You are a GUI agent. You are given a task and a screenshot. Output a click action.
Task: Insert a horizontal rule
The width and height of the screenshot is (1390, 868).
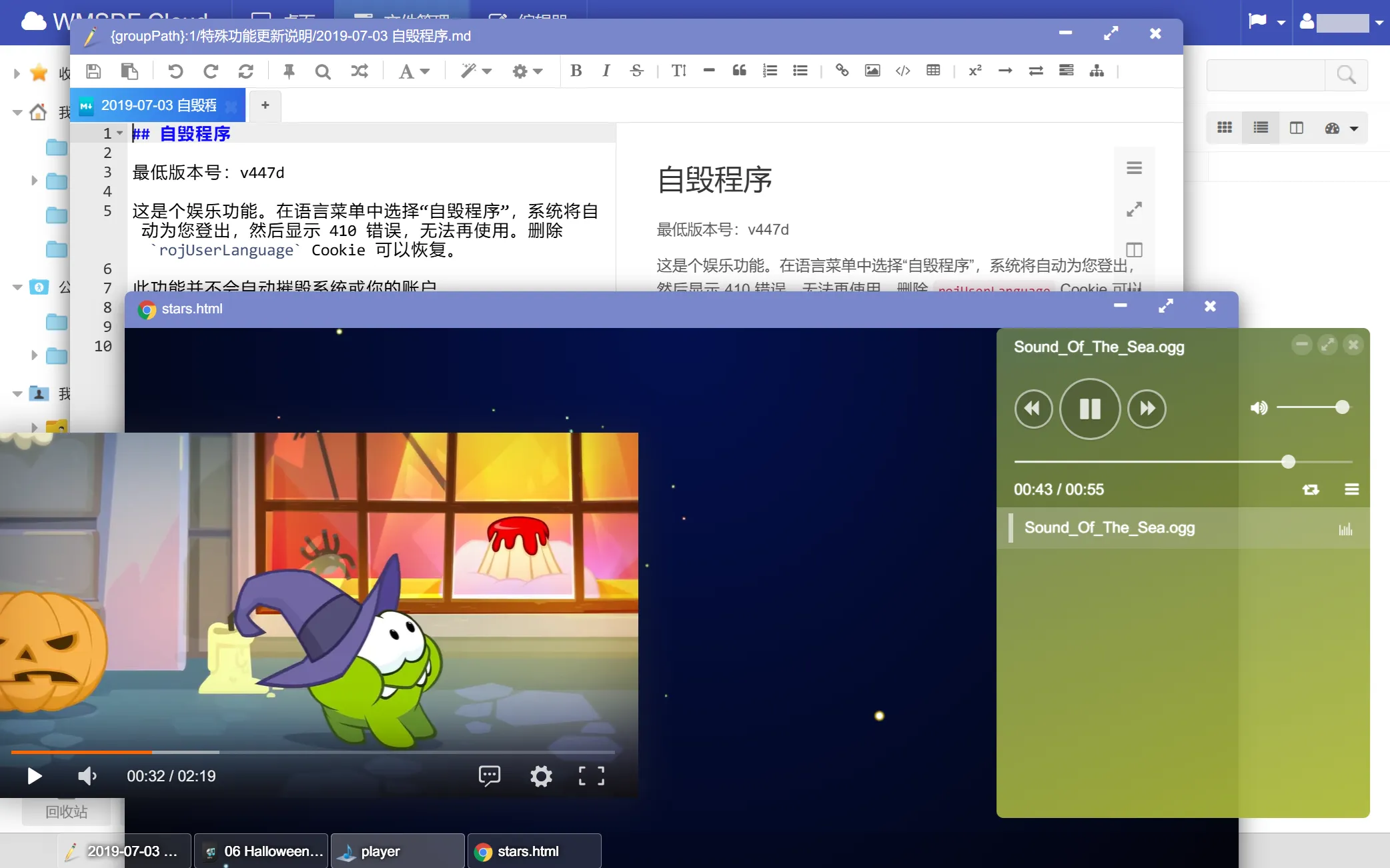[709, 70]
